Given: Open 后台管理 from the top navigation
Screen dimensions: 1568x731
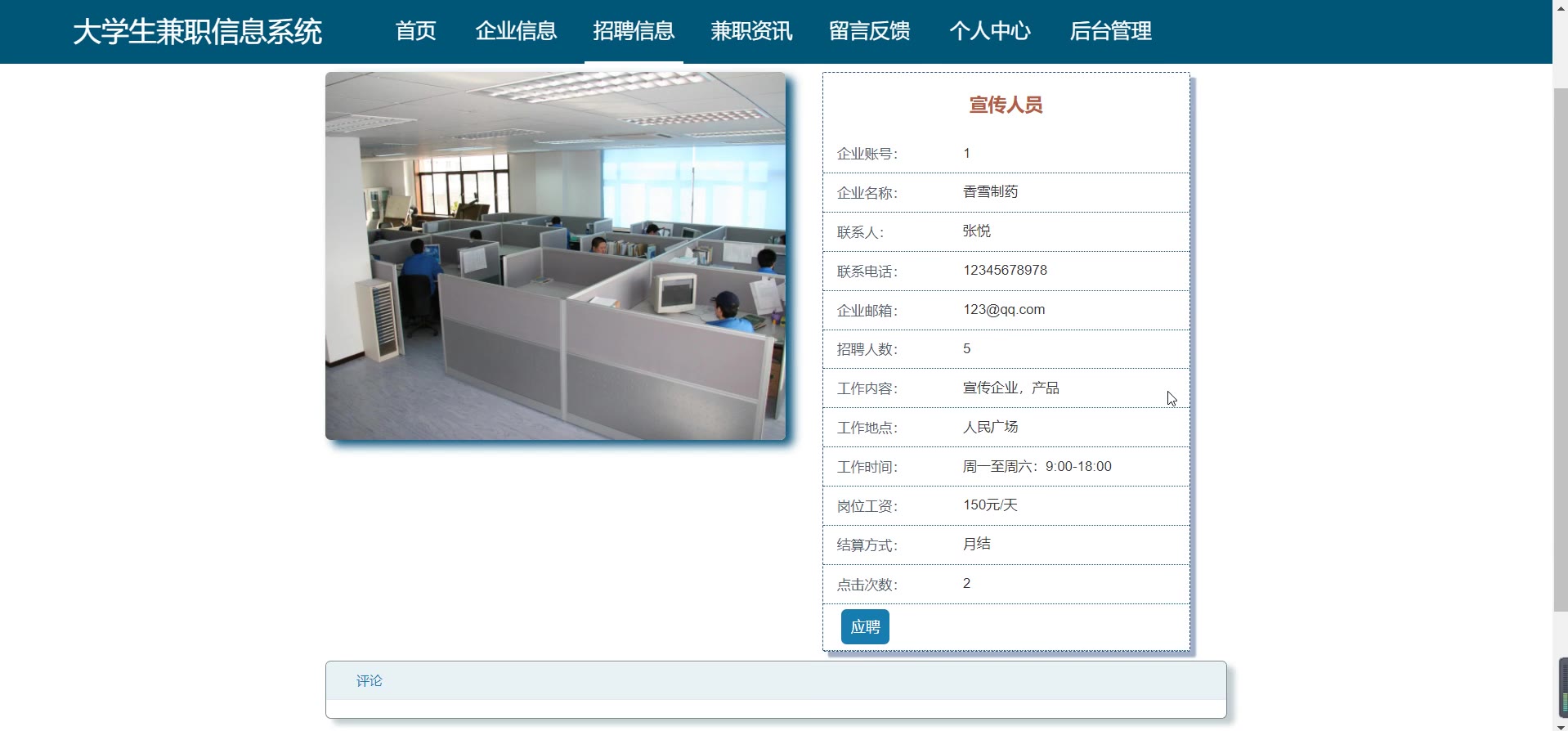Looking at the screenshot, I should (1110, 31).
